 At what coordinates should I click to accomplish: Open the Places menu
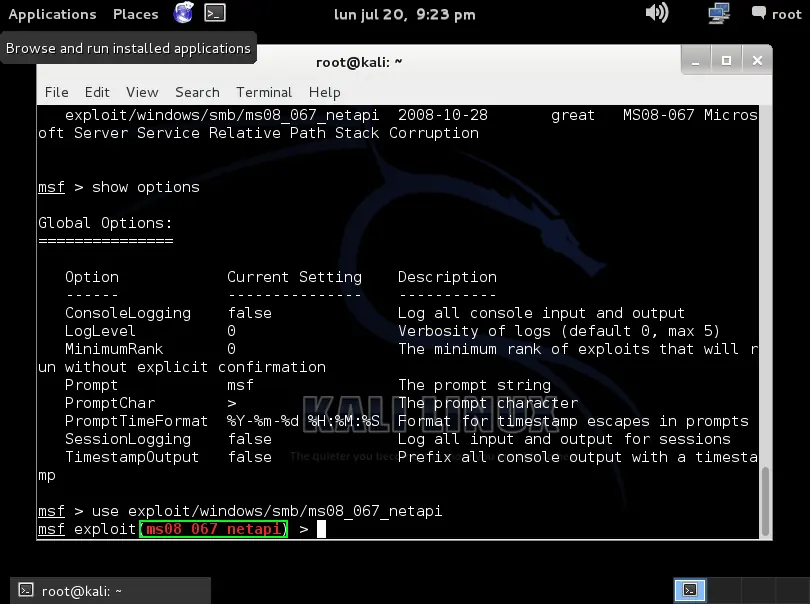(135, 14)
